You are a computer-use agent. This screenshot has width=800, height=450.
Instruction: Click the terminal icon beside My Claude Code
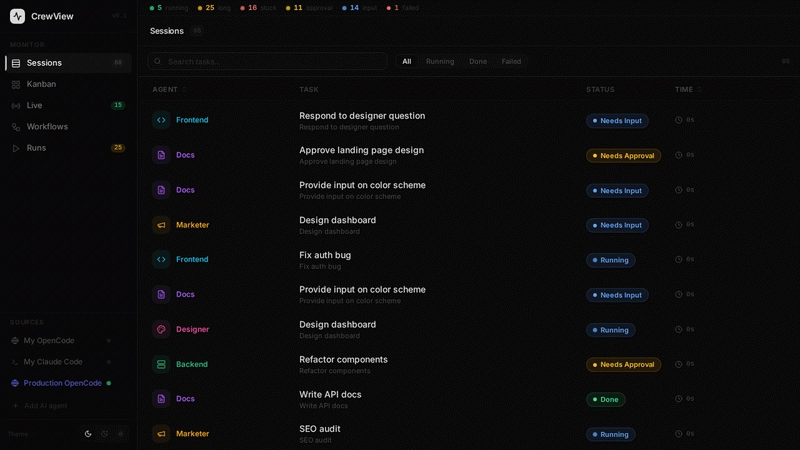point(15,362)
